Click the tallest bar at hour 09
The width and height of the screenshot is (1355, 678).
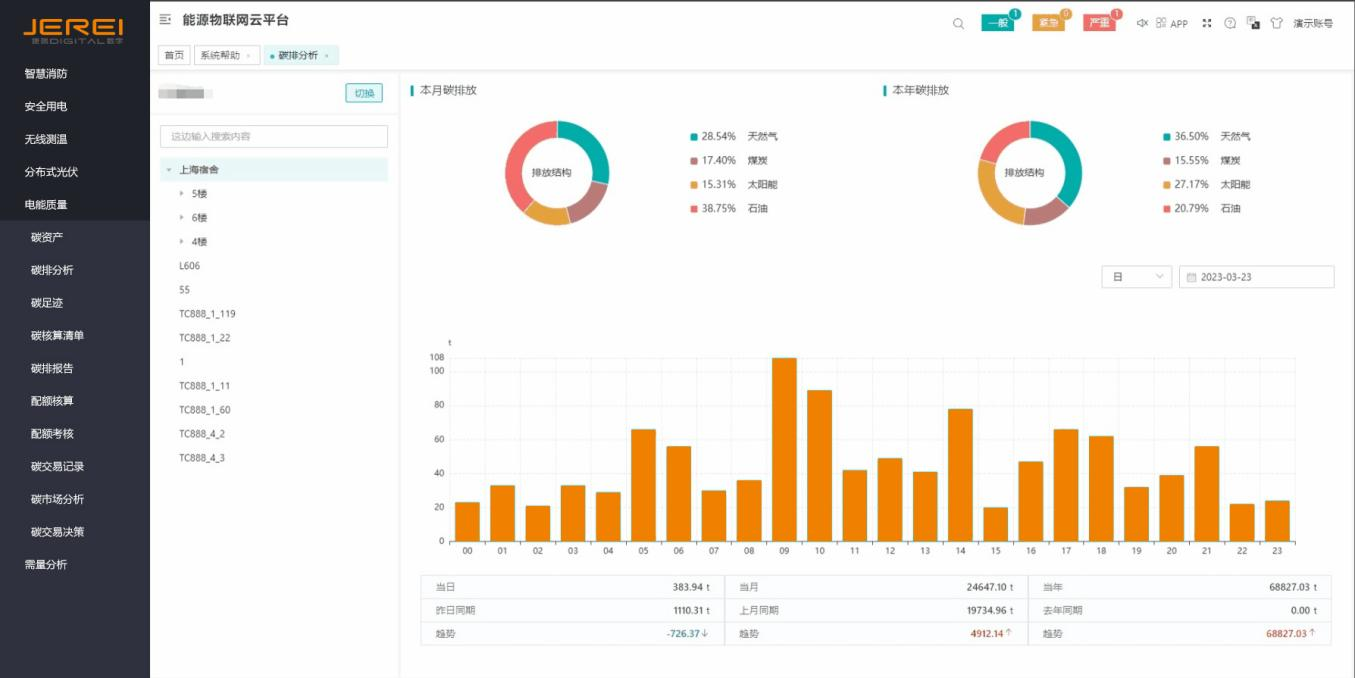tap(784, 449)
